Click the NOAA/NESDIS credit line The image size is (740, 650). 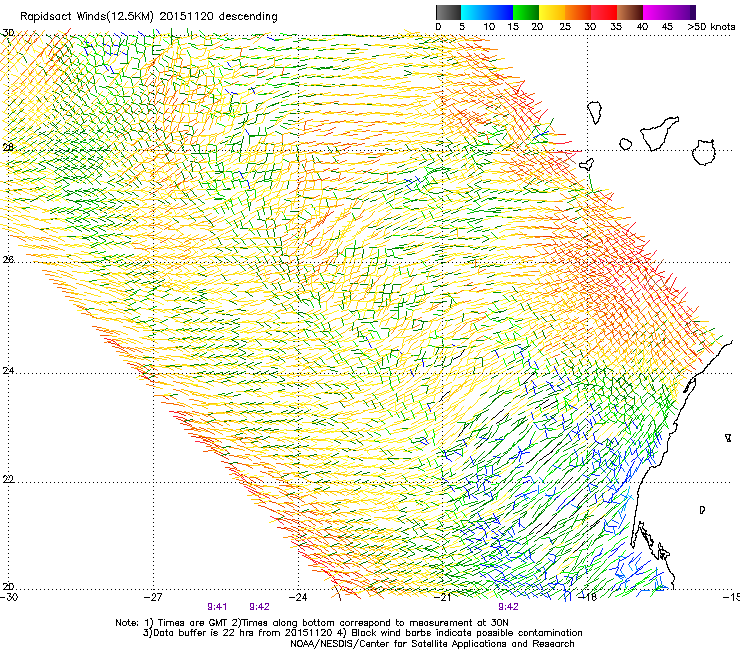[432, 644]
